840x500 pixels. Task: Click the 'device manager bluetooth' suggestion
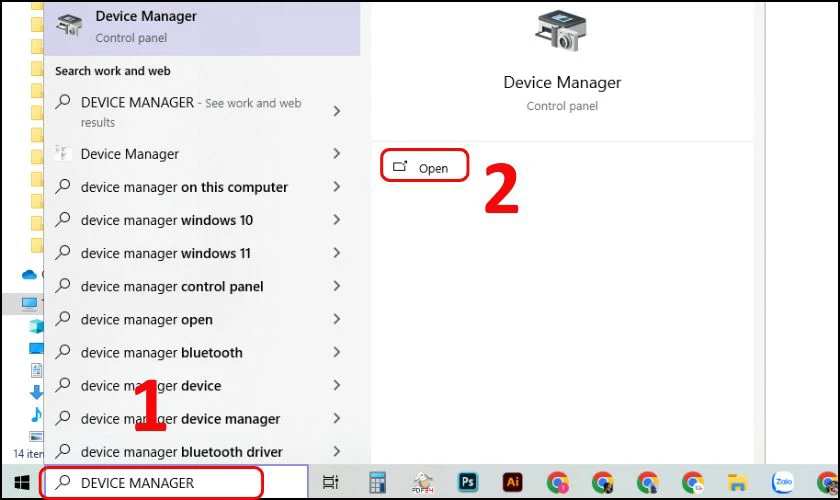(x=162, y=352)
